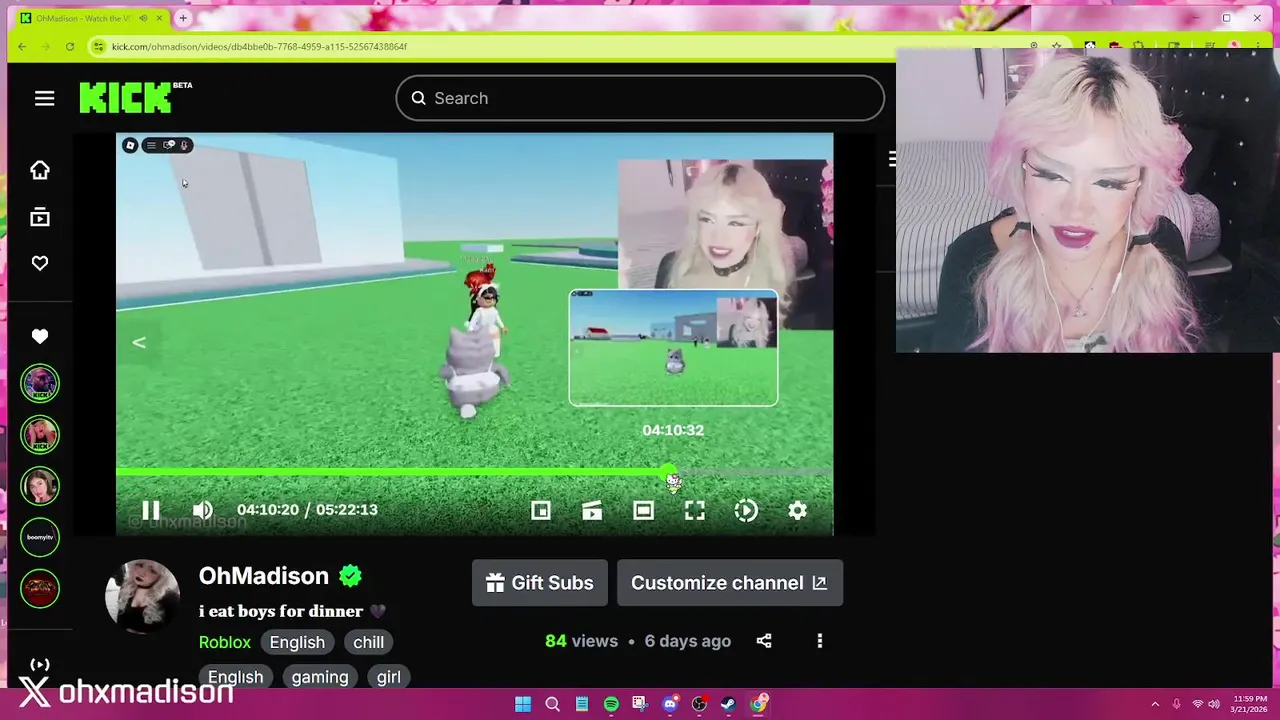Click the English tag next to Roblox
This screenshot has height=720, width=1280.
click(x=297, y=642)
